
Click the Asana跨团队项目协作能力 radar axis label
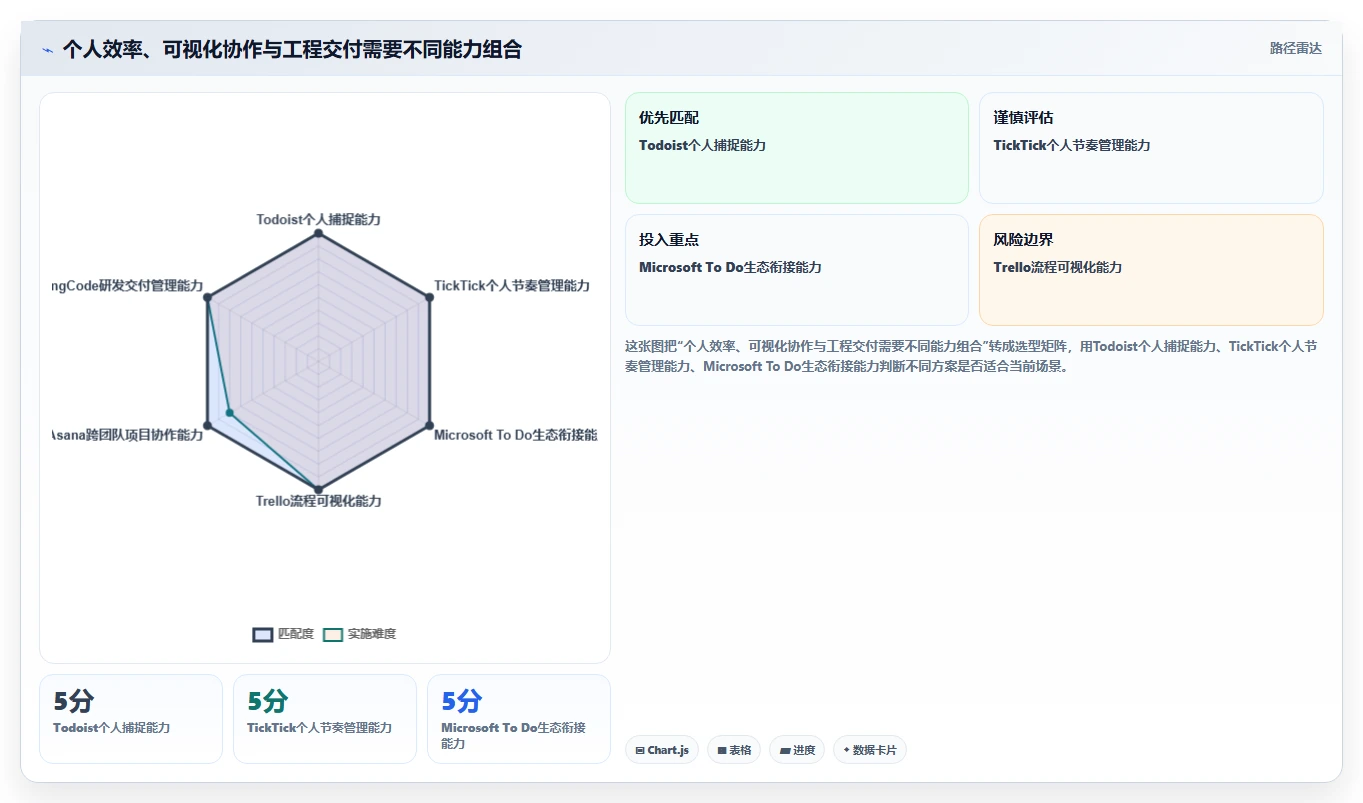[127, 435]
